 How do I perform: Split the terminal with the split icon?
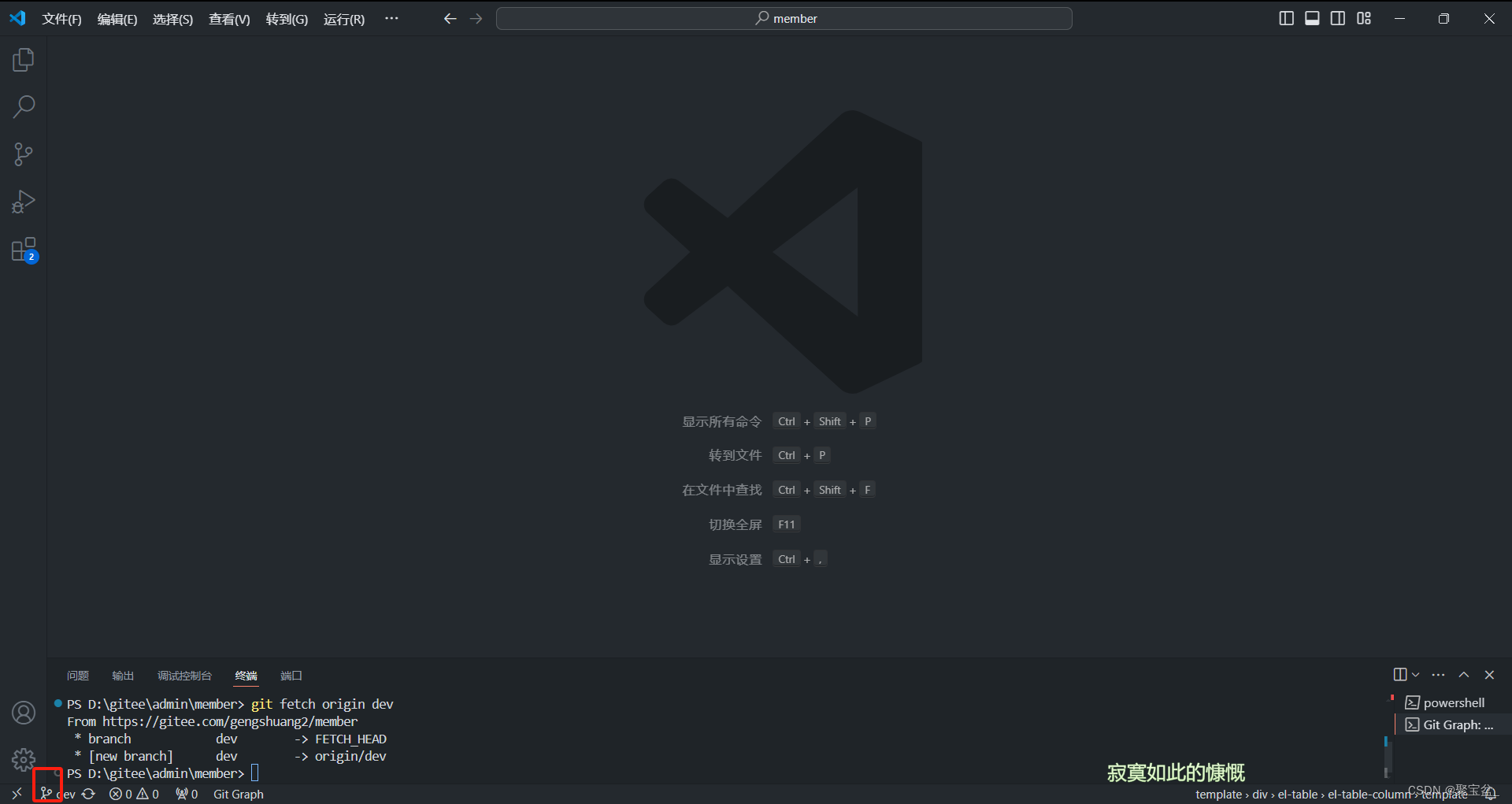[1399, 674]
